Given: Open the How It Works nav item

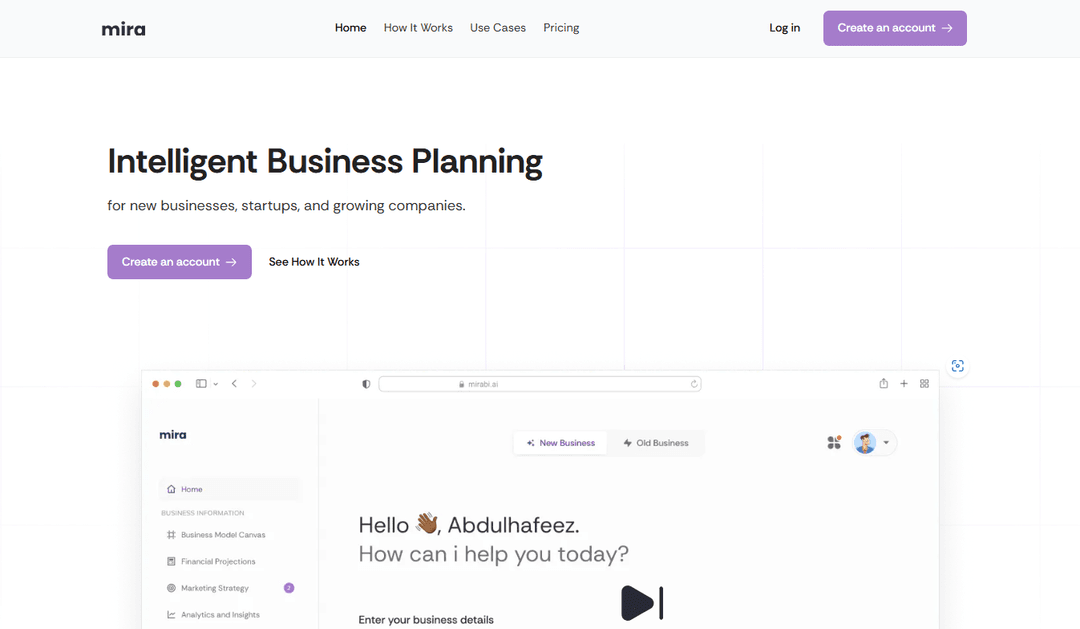Looking at the screenshot, I should pyautogui.click(x=418, y=28).
